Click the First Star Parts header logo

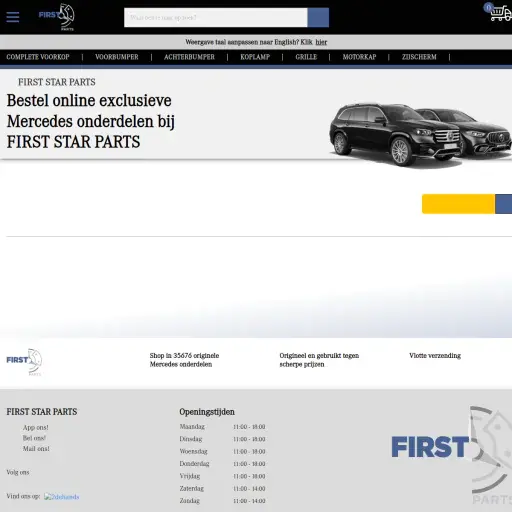[x=56, y=17]
